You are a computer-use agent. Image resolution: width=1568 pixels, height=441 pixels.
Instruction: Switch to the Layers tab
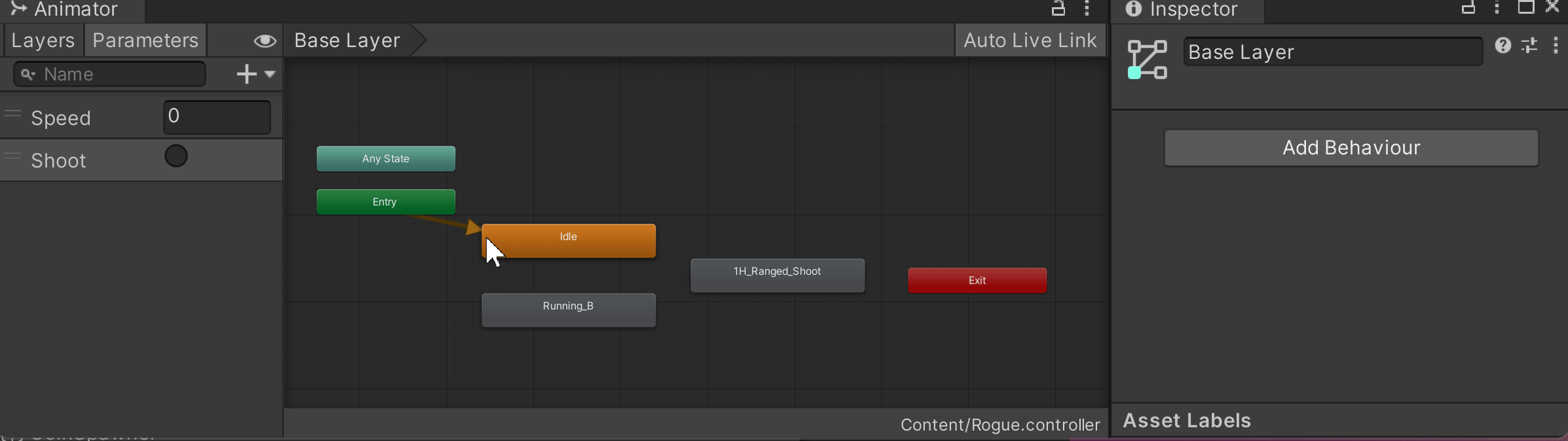pyautogui.click(x=43, y=41)
